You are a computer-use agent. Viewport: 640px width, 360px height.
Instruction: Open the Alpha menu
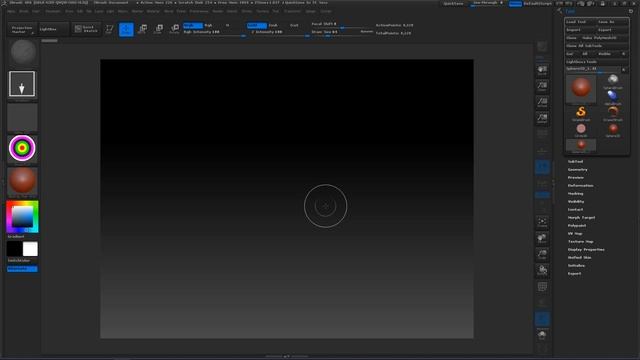11,11
